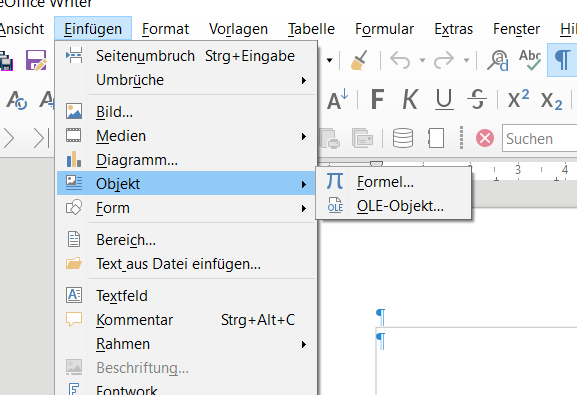577x395 pixels.
Task: Choose Seitenumbruch from the menu
Action: pos(186,56)
